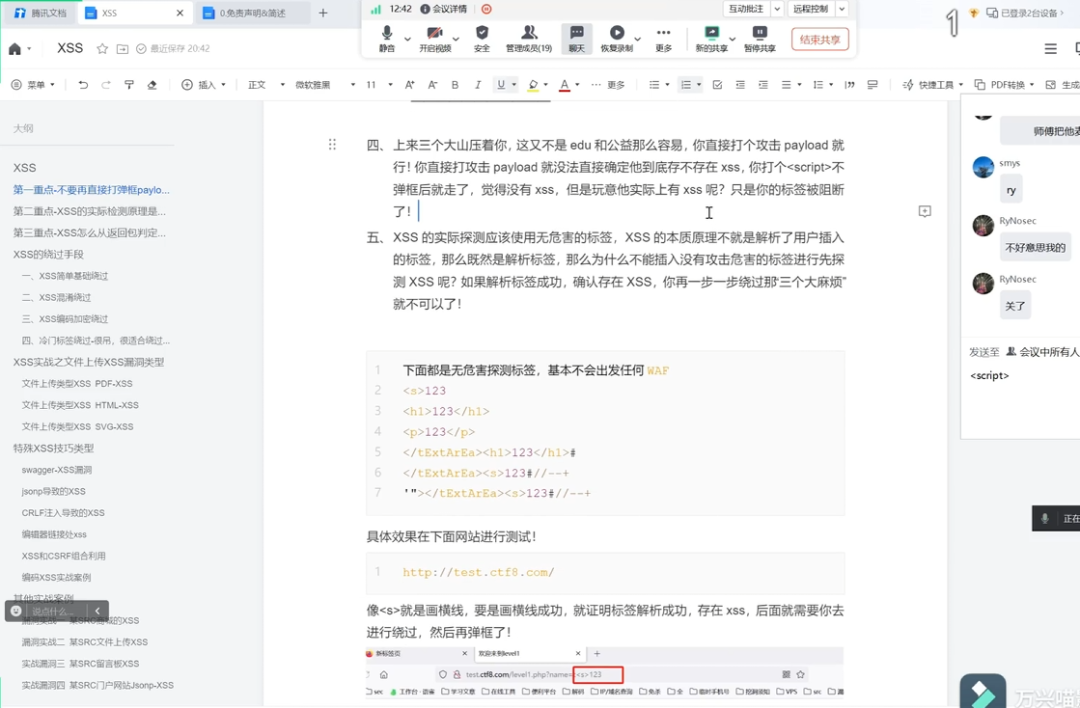Viewport: 1080px width, 708px height.
Task: Open the font size 11 dropdown
Action: (379, 85)
